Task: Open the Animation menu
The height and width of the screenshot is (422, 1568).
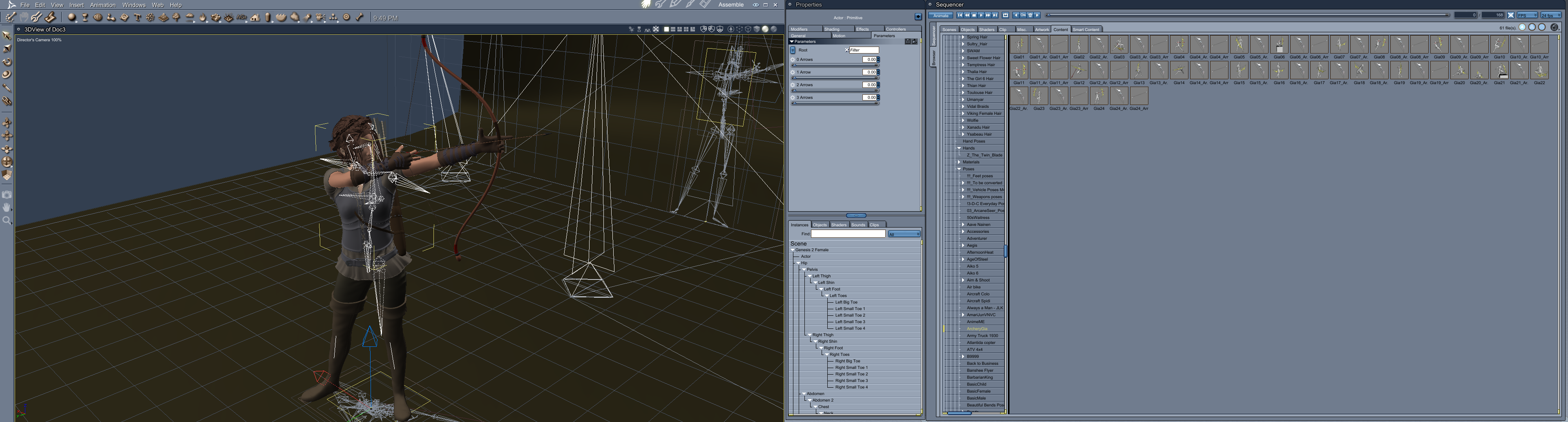Action: coord(102,5)
